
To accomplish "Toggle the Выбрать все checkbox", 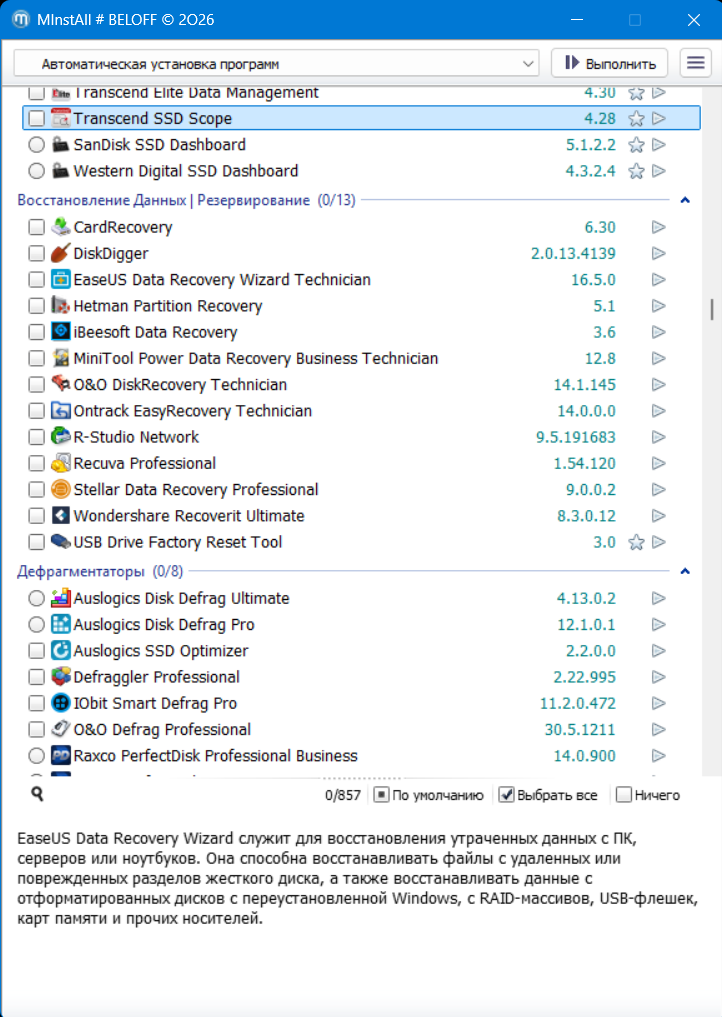I will tap(507, 796).
